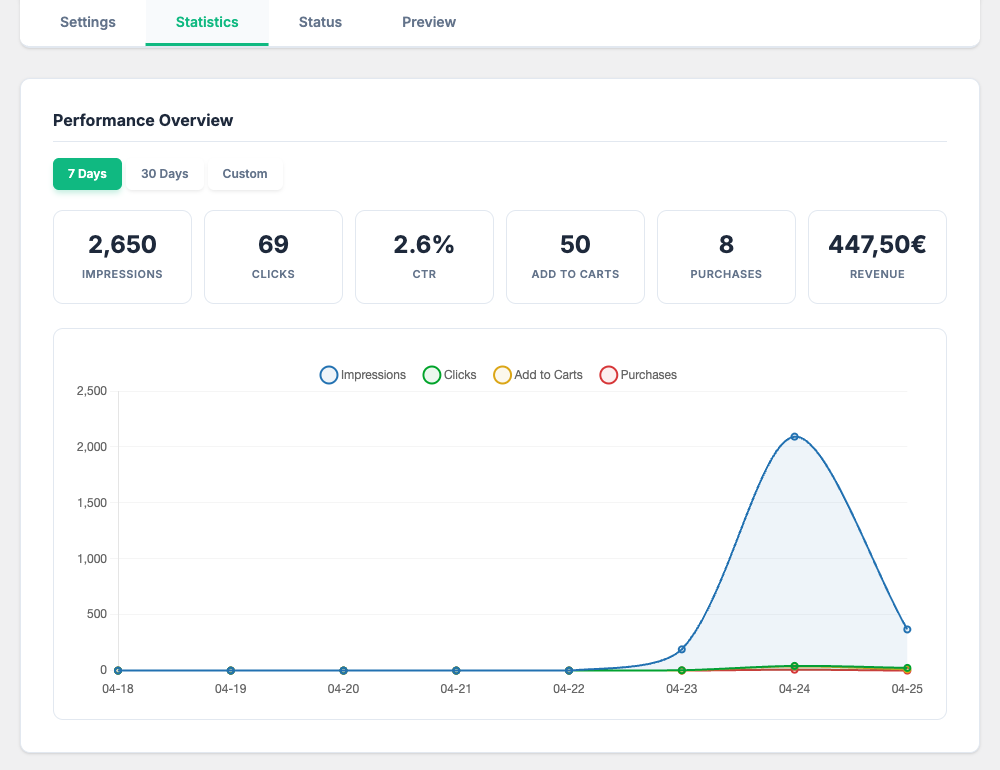The image size is (1000, 770).
Task: Toggle Clicks series in chart legend
Action: [450, 375]
